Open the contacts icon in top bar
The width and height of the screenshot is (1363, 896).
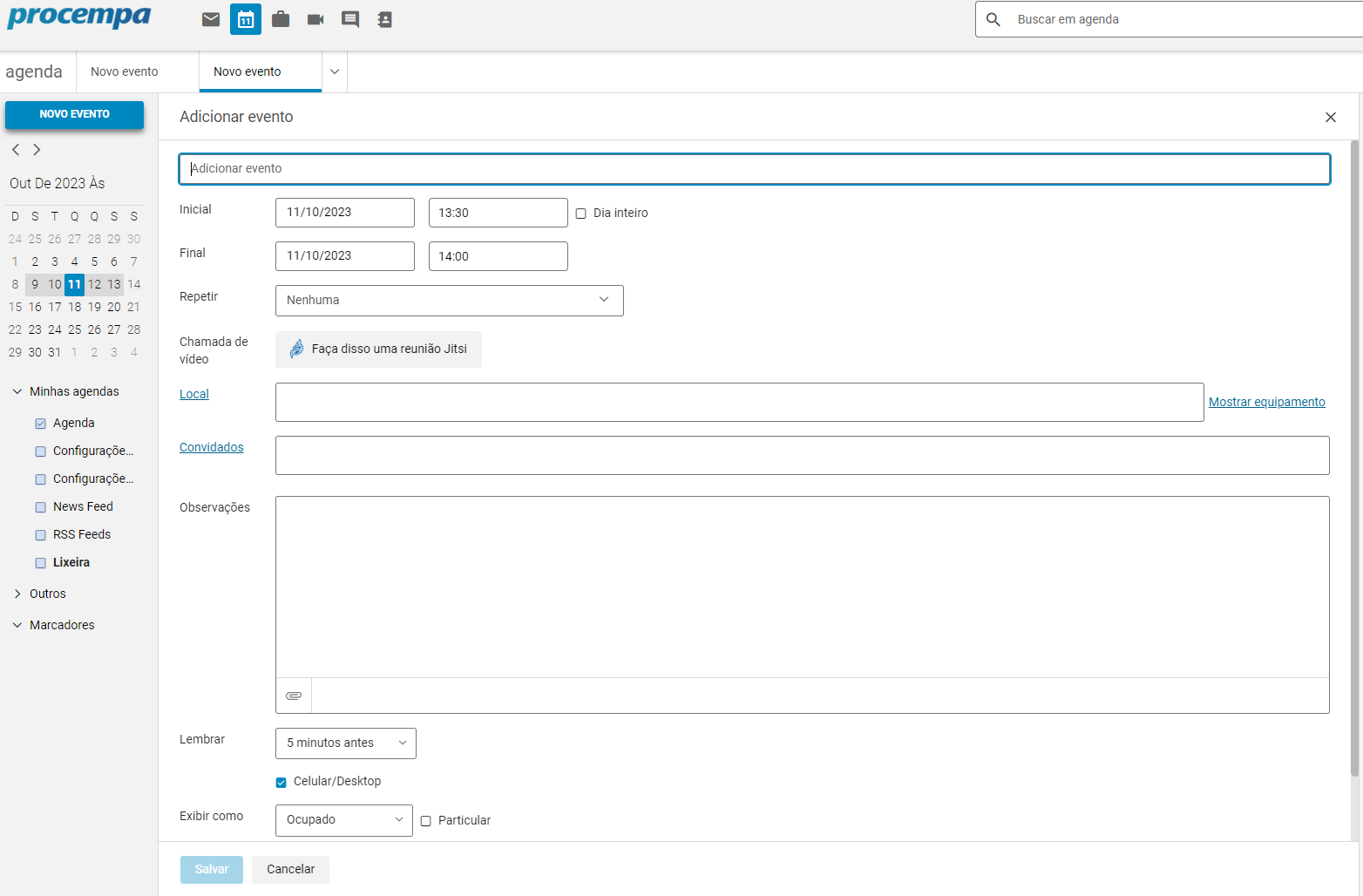tap(384, 19)
